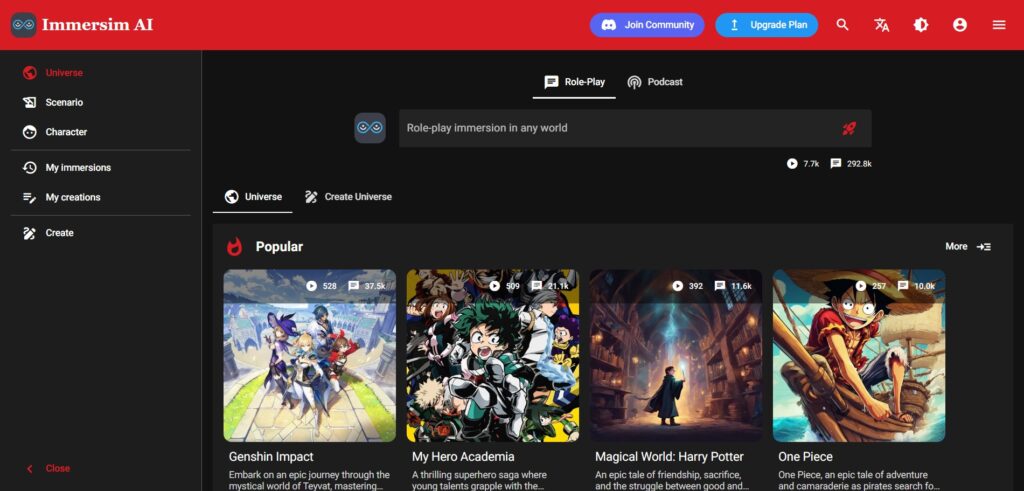Viewport: 1024px width, 491px height.
Task: Click the red rocket launch icon
Action: click(x=848, y=128)
